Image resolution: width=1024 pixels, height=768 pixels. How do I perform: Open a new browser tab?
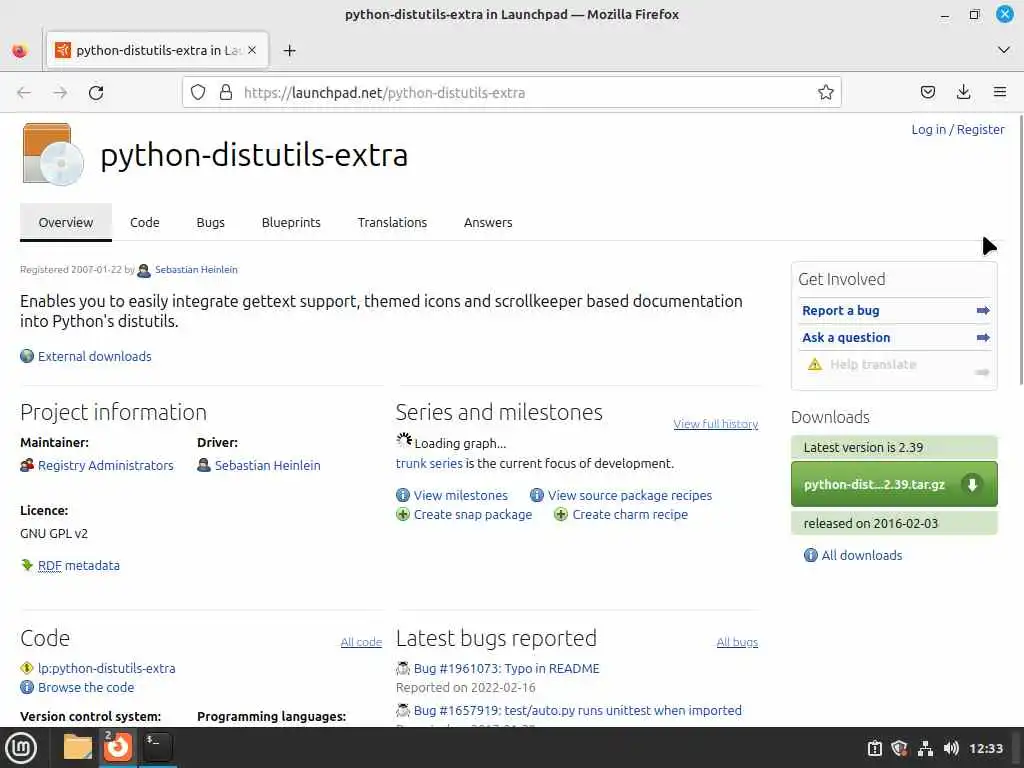pos(289,50)
